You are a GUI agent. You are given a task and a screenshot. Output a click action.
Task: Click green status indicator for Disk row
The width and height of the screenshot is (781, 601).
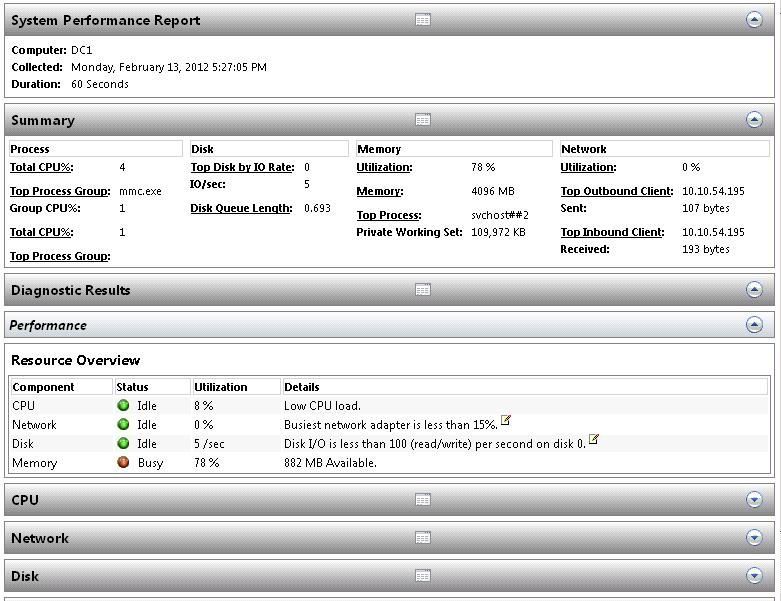click(123, 443)
